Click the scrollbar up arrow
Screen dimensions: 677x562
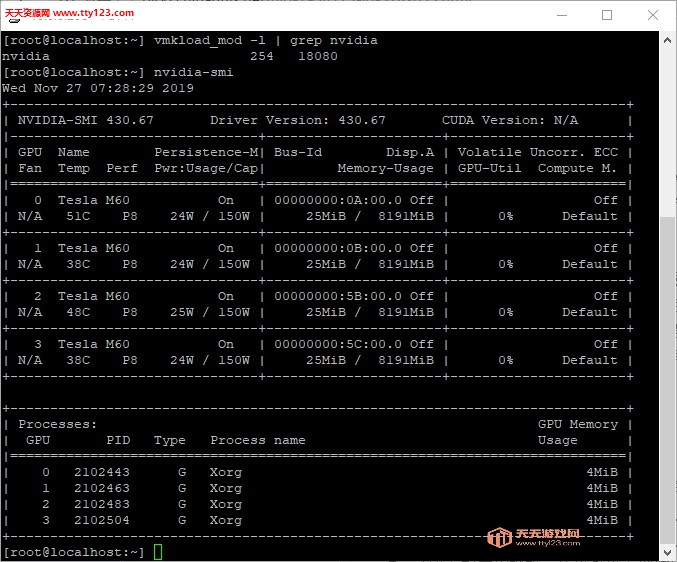(x=667, y=40)
